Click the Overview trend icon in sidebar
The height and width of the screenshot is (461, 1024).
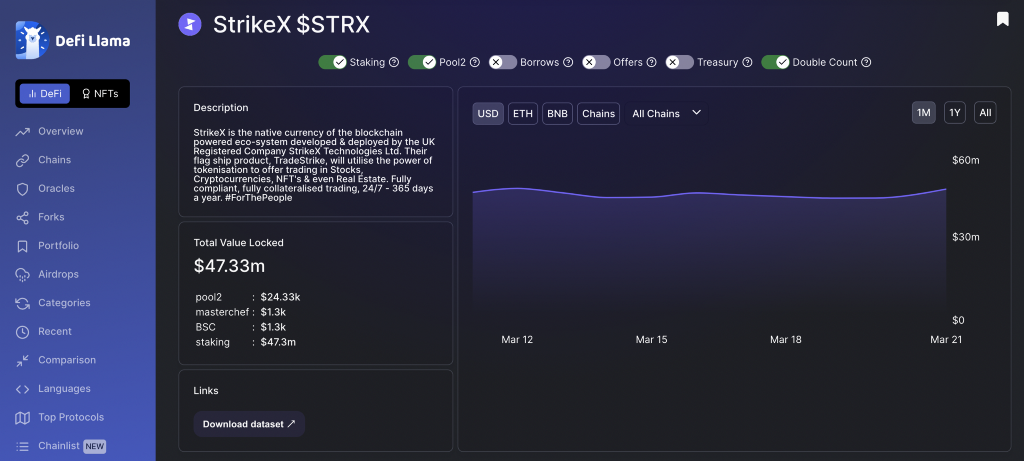23,131
